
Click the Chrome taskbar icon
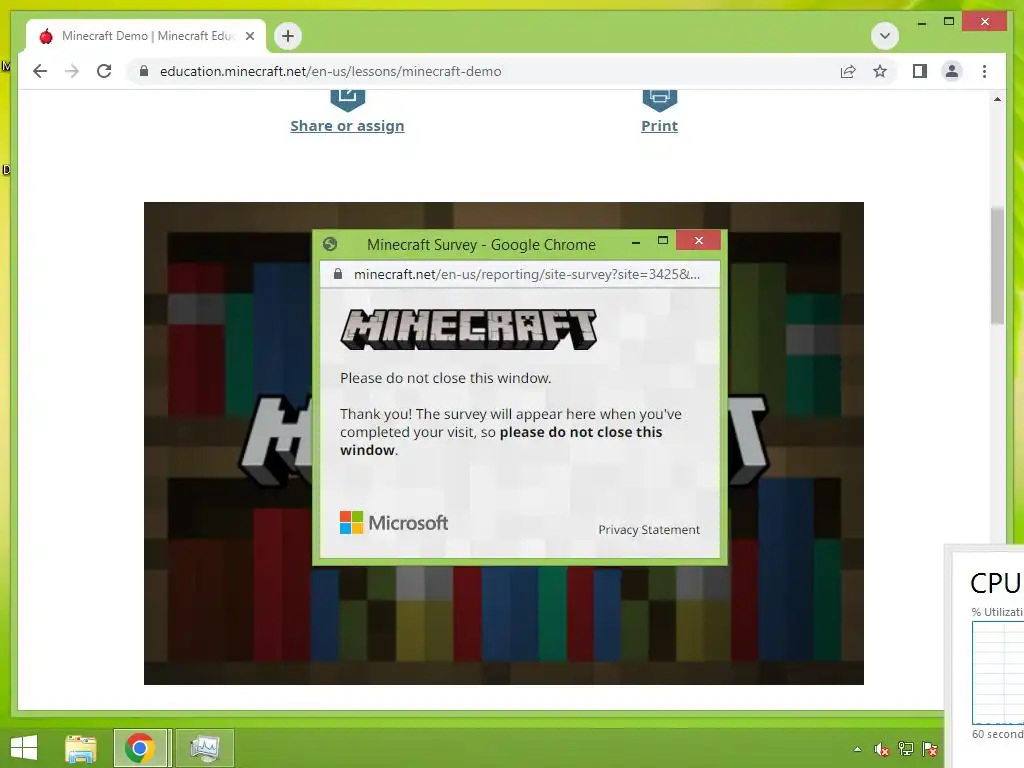(140, 748)
